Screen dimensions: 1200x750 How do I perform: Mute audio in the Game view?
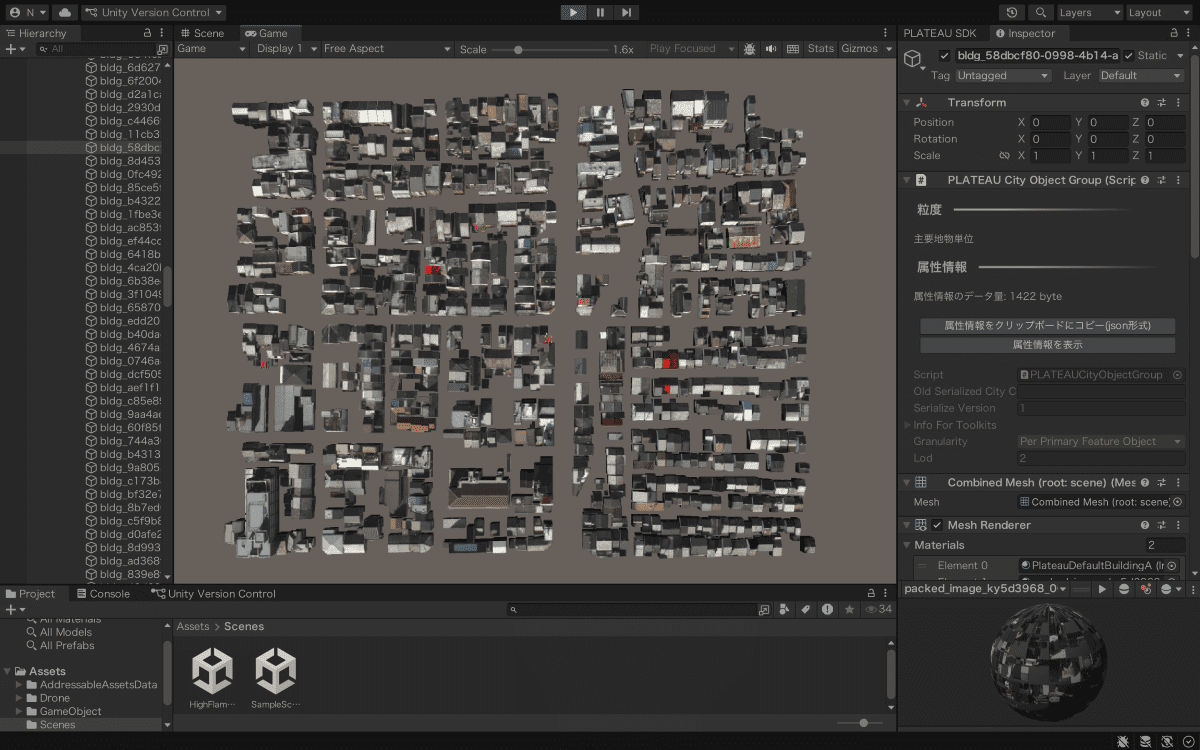point(771,49)
